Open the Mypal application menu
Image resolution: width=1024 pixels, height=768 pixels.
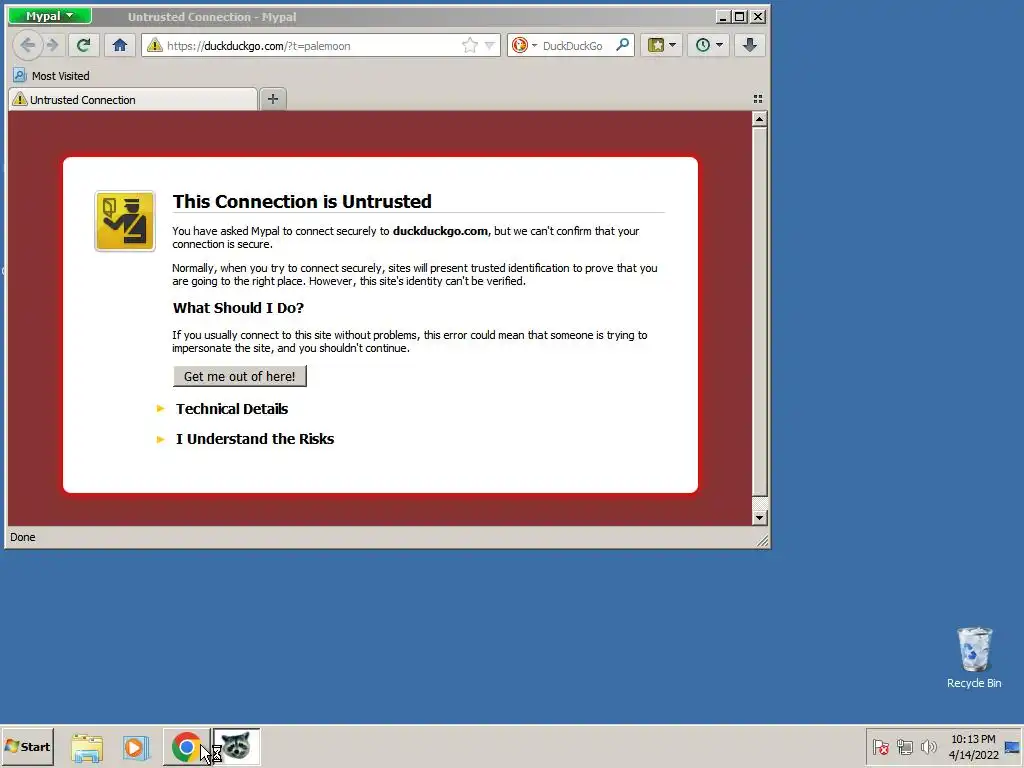click(50, 16)
